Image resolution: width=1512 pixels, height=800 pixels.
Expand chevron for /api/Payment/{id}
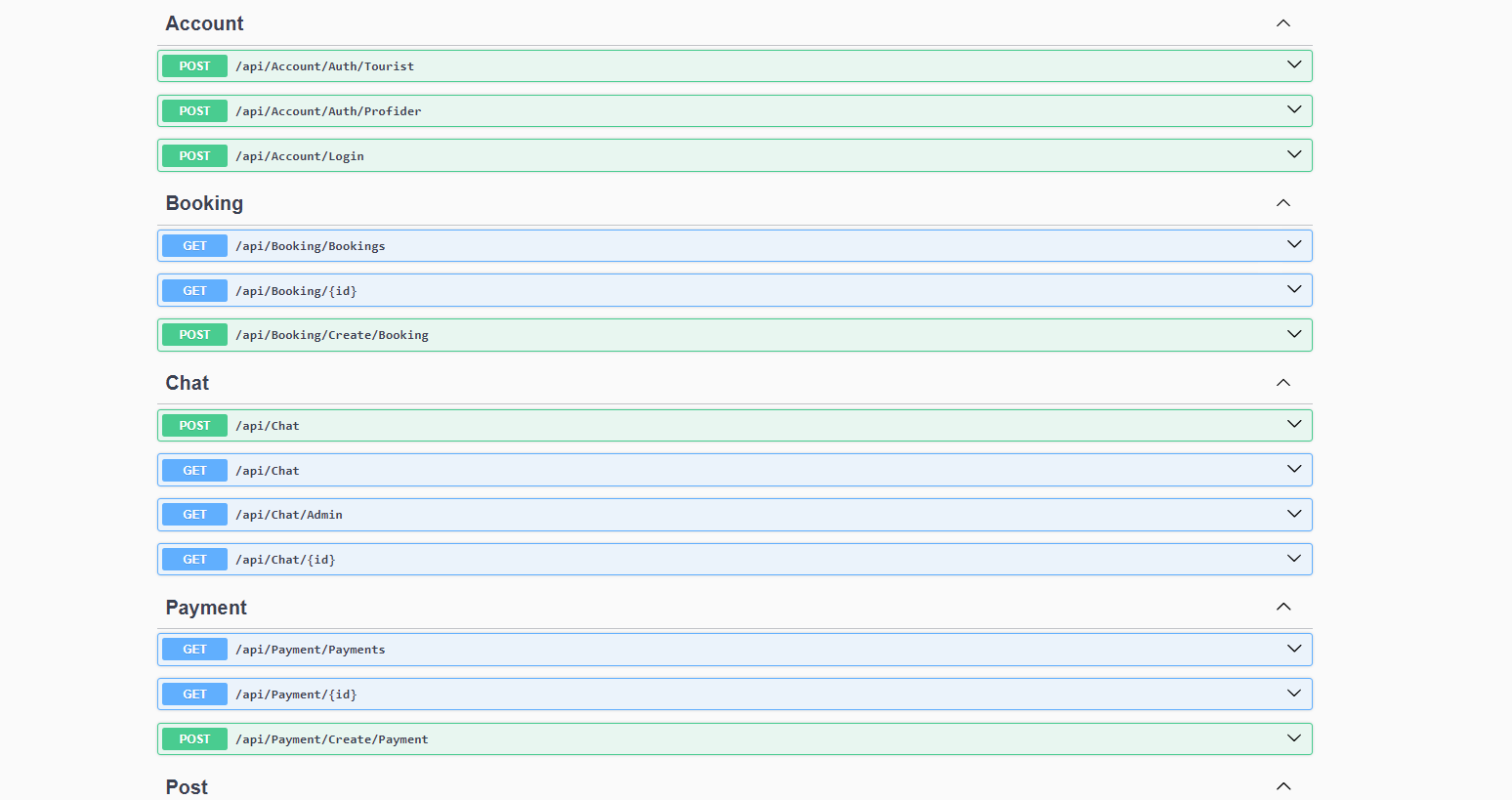1294,695
